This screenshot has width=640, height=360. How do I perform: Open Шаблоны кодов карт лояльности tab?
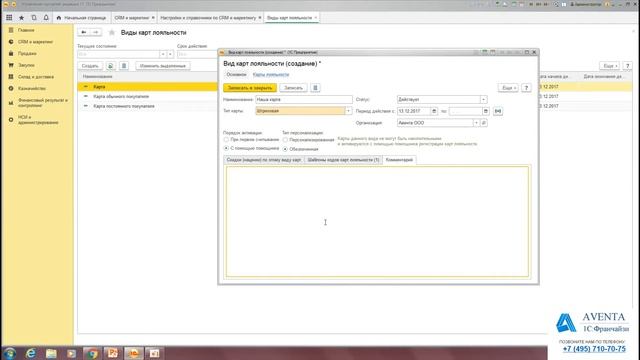pyautogui.click(x=343, y=160)
